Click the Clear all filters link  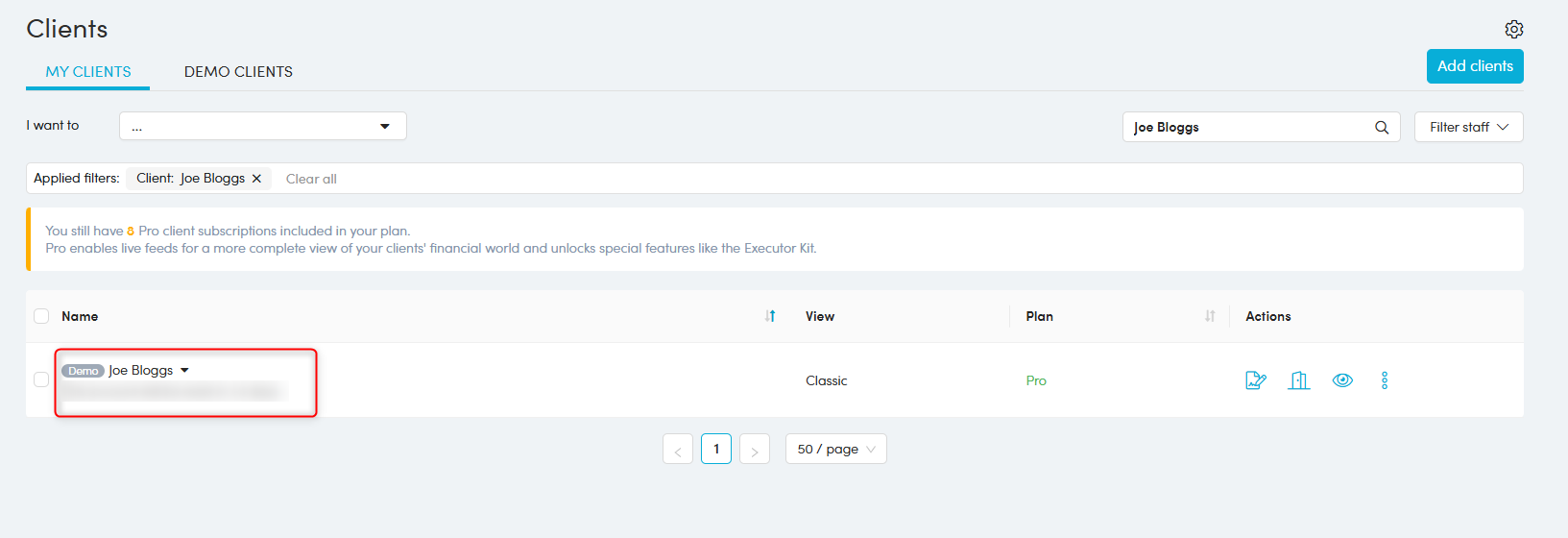pos(311,179)
